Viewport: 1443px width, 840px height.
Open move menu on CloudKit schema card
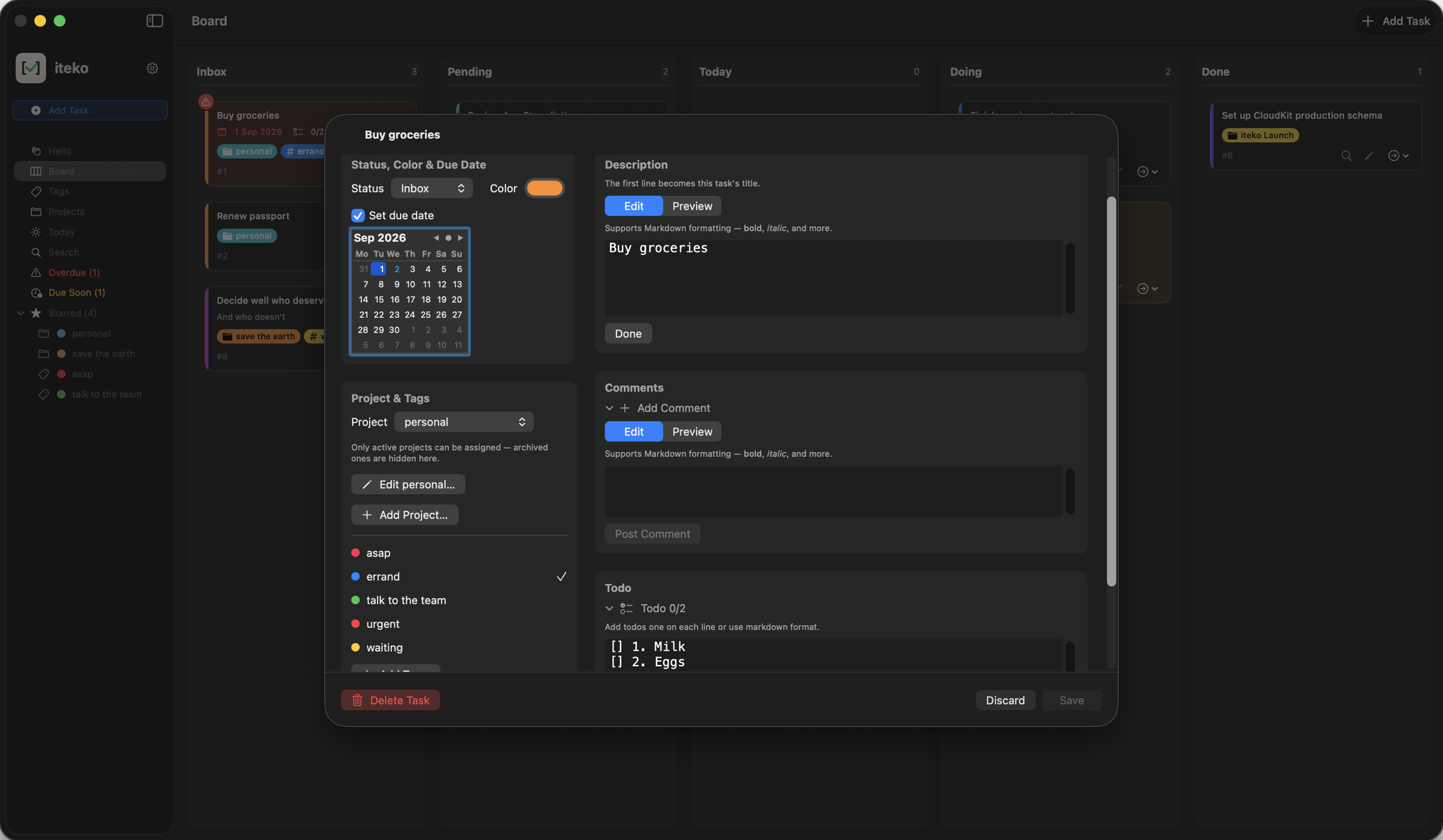(x=1398, y=155)
